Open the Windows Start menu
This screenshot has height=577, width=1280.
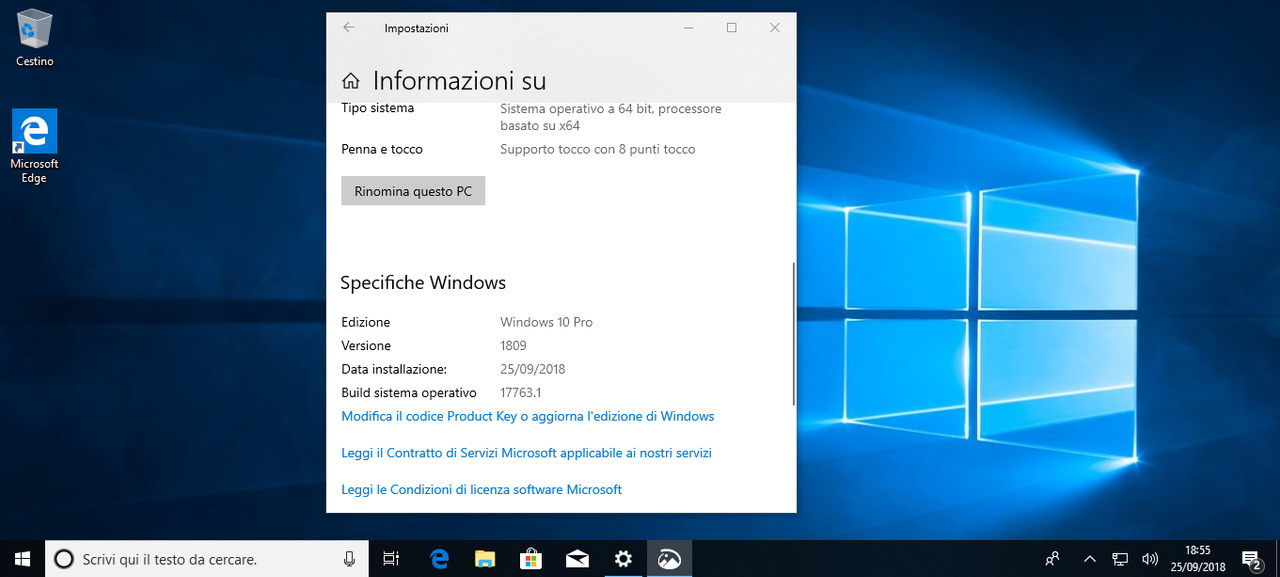22,559
